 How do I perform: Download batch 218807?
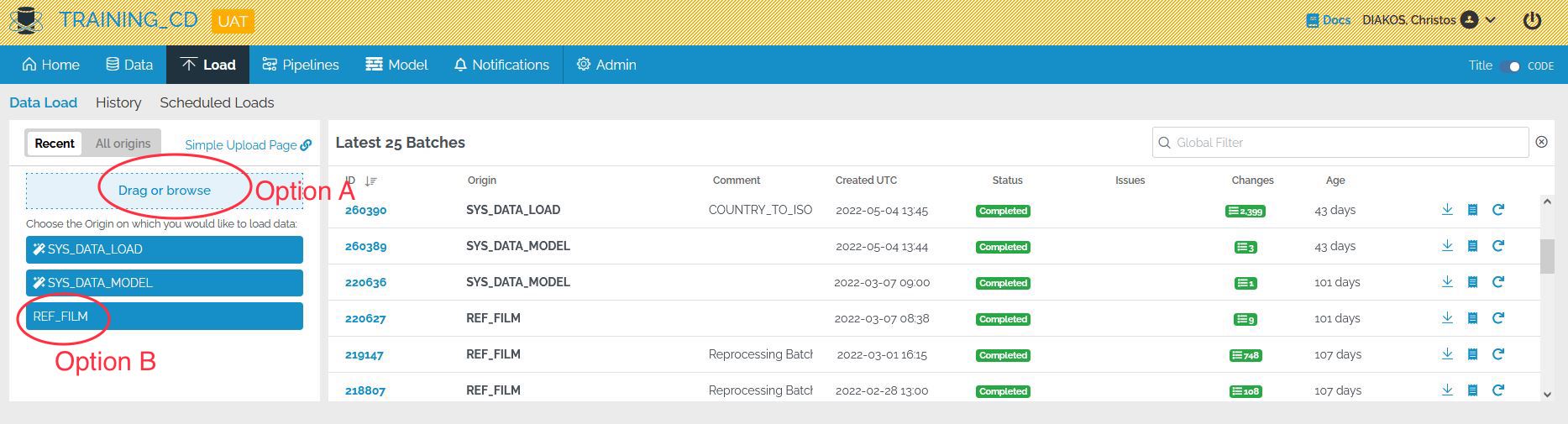point(1447,390)
